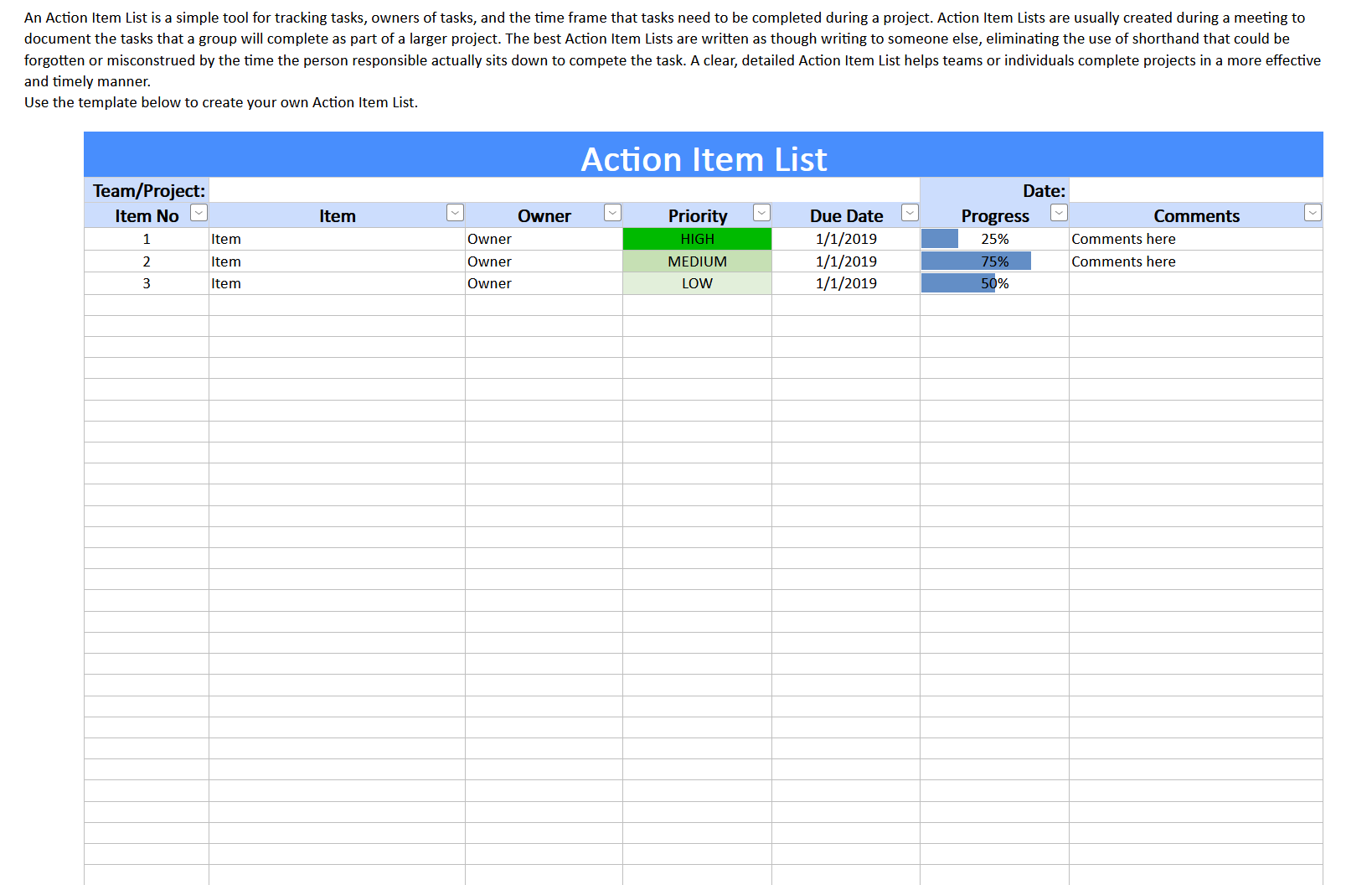
Task: Select the Team/Project input field
Action: pos(561,190)
